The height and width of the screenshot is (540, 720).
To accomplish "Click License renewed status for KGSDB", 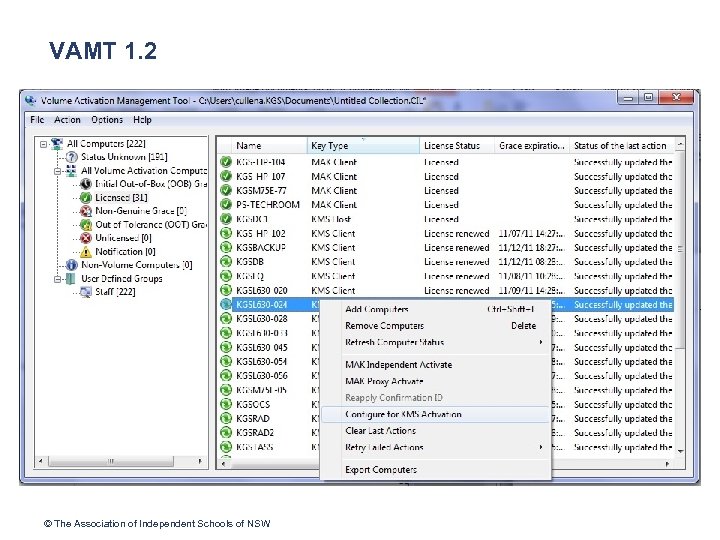I will [456, 262].
